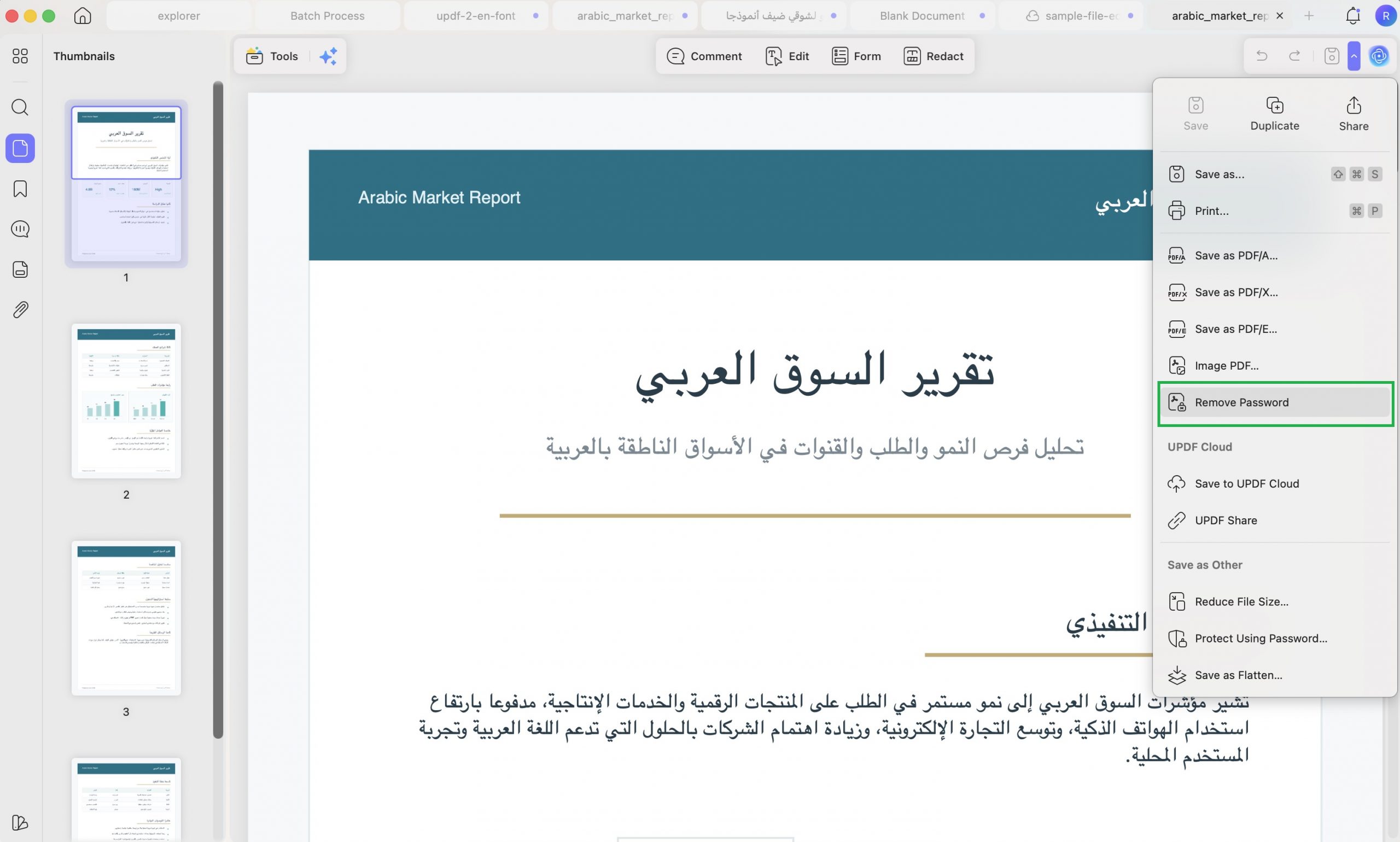Image resolution: width=1400 pixels, height=842 pixels.
Task: Open the comments list panel icon
Action: [x=20, y=229]
